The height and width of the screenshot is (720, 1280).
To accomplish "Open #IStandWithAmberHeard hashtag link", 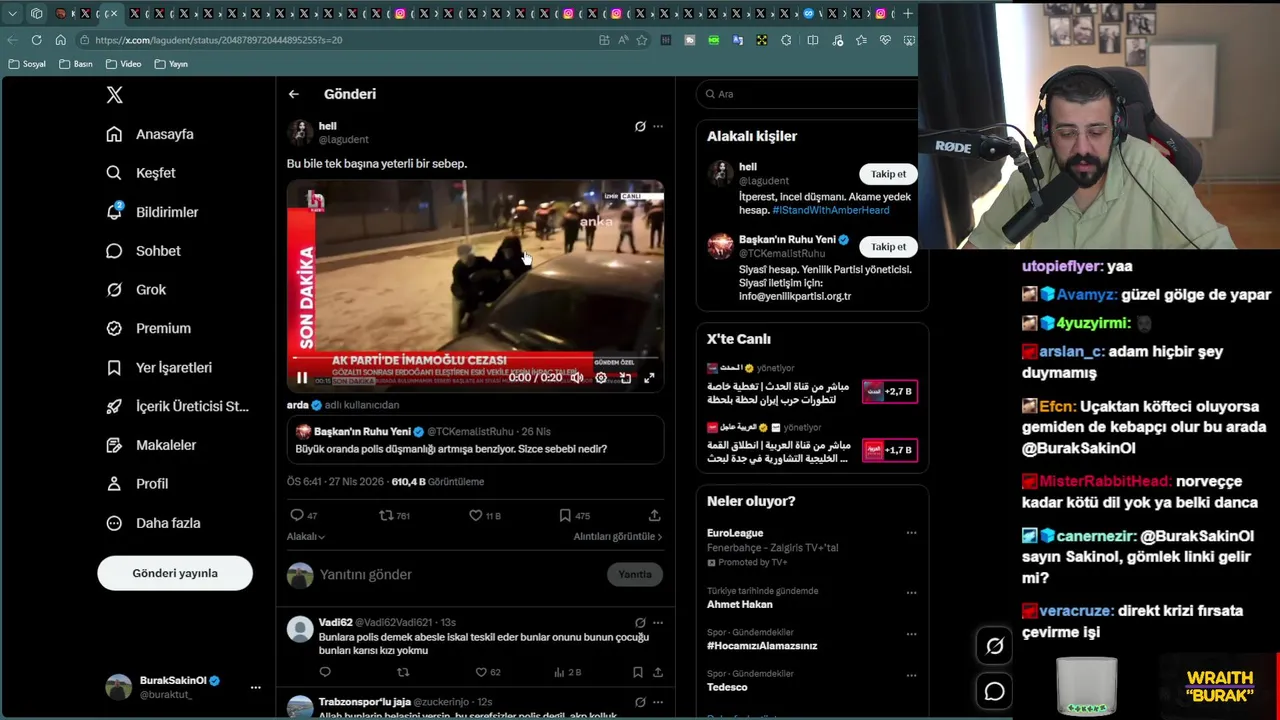I will point(831,210).
